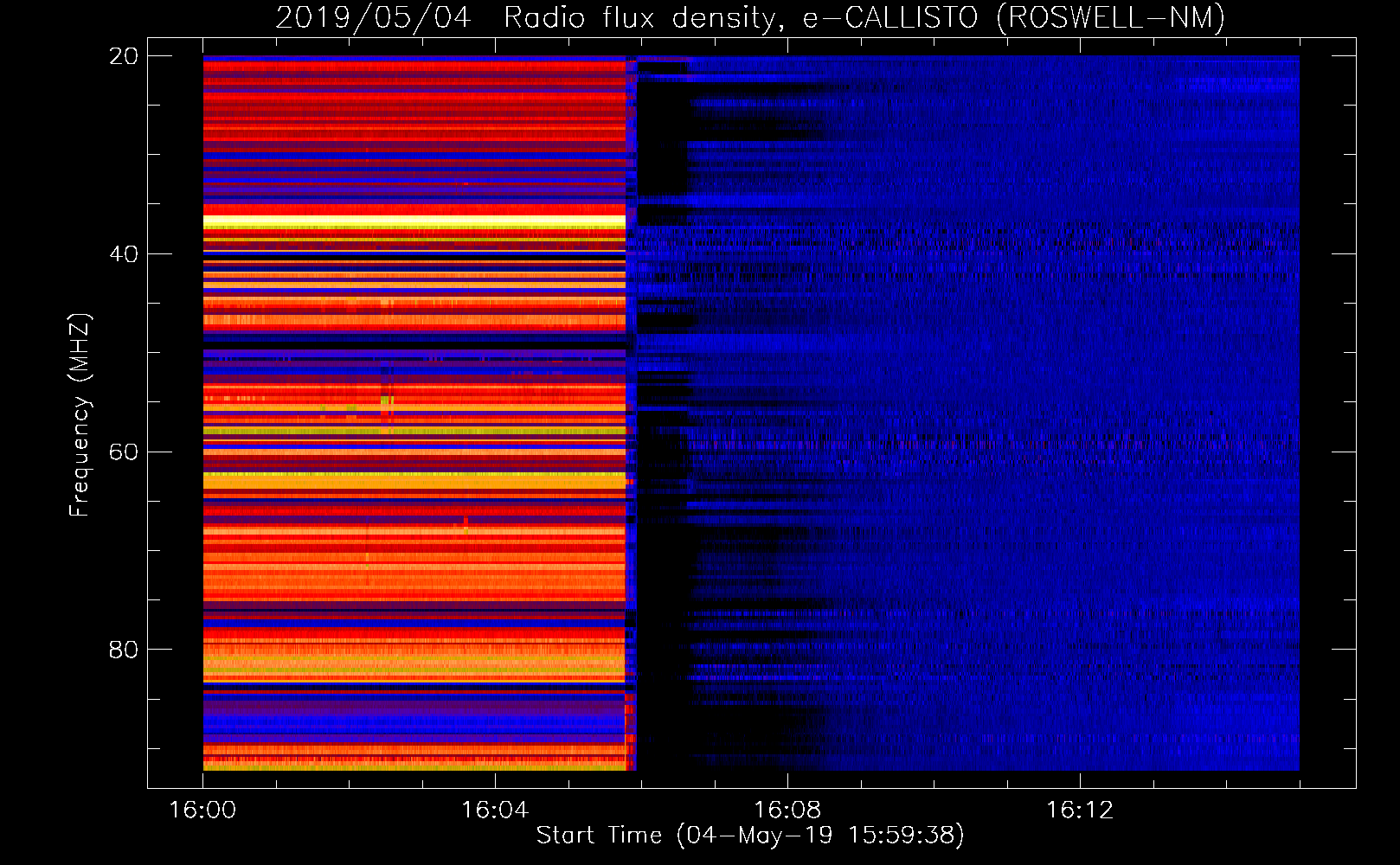
Task: Click the '16:12' time tick label
Action: 1080,811
